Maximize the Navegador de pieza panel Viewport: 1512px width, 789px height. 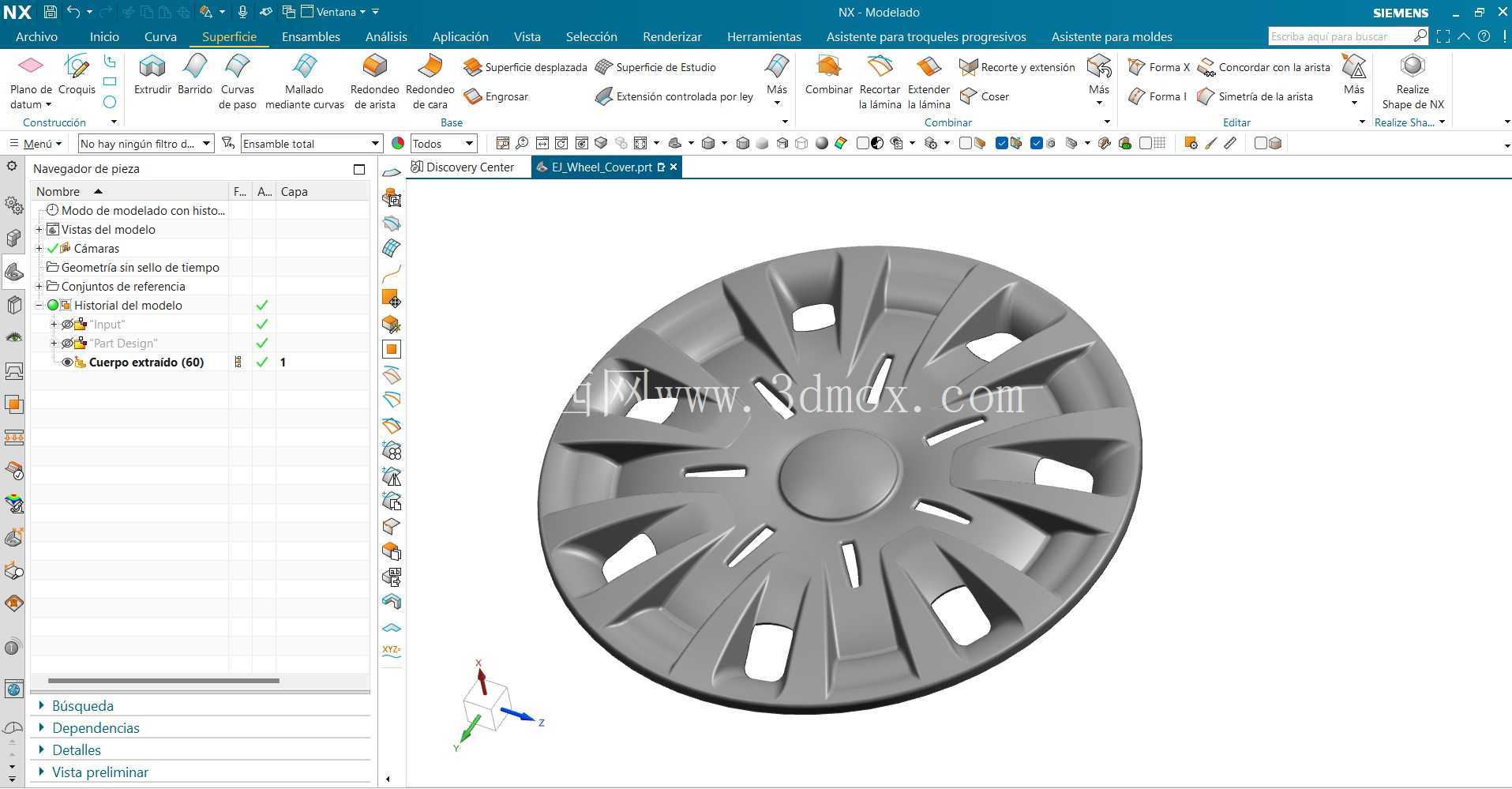[359, 169]
